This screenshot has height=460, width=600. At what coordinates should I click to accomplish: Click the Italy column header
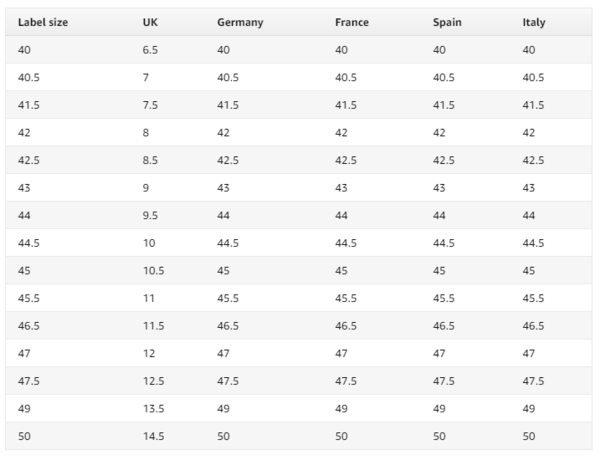pyautogui.click(x=534, y=23)
